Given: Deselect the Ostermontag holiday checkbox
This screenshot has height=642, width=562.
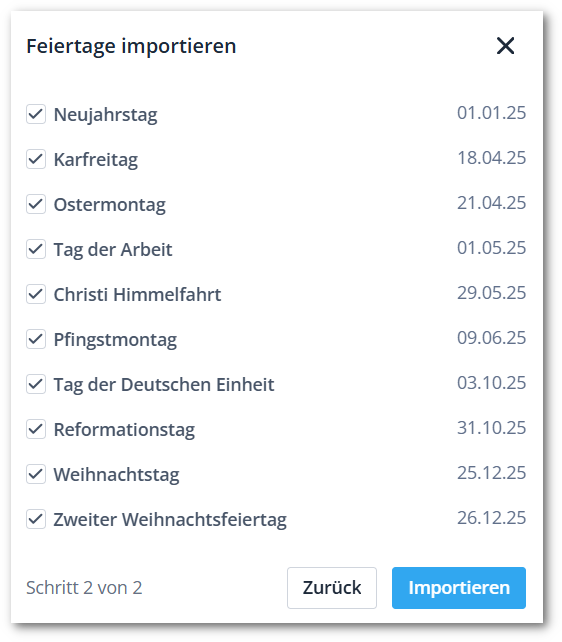Looking at the screenshot, I should point(36,204).
